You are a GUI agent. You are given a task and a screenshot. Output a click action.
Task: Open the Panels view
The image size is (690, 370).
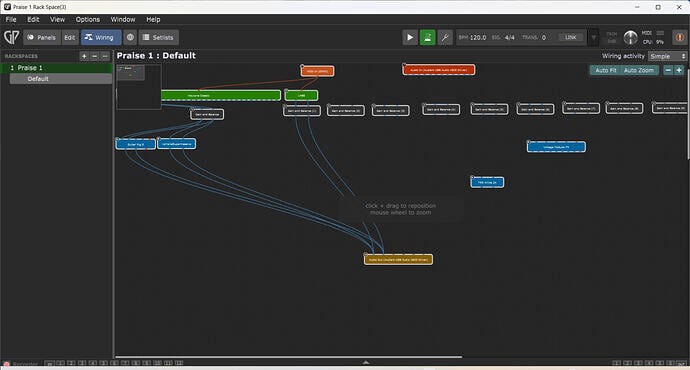(x=41, y=37)
